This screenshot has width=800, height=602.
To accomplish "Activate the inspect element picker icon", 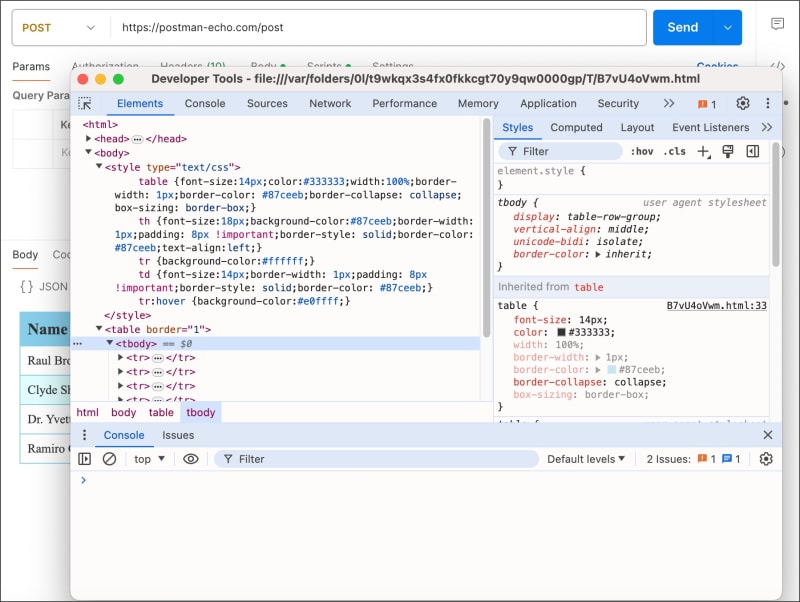I will pyautogui.click(x=85, y=103).
